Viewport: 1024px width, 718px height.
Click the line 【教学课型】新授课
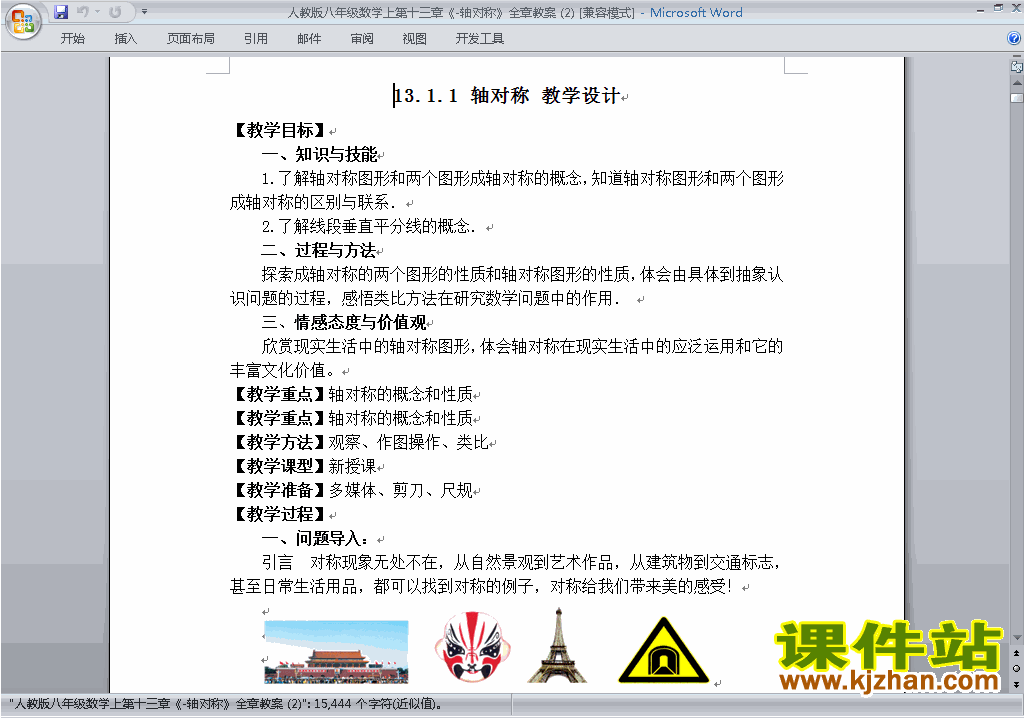[x=304, y=466]
